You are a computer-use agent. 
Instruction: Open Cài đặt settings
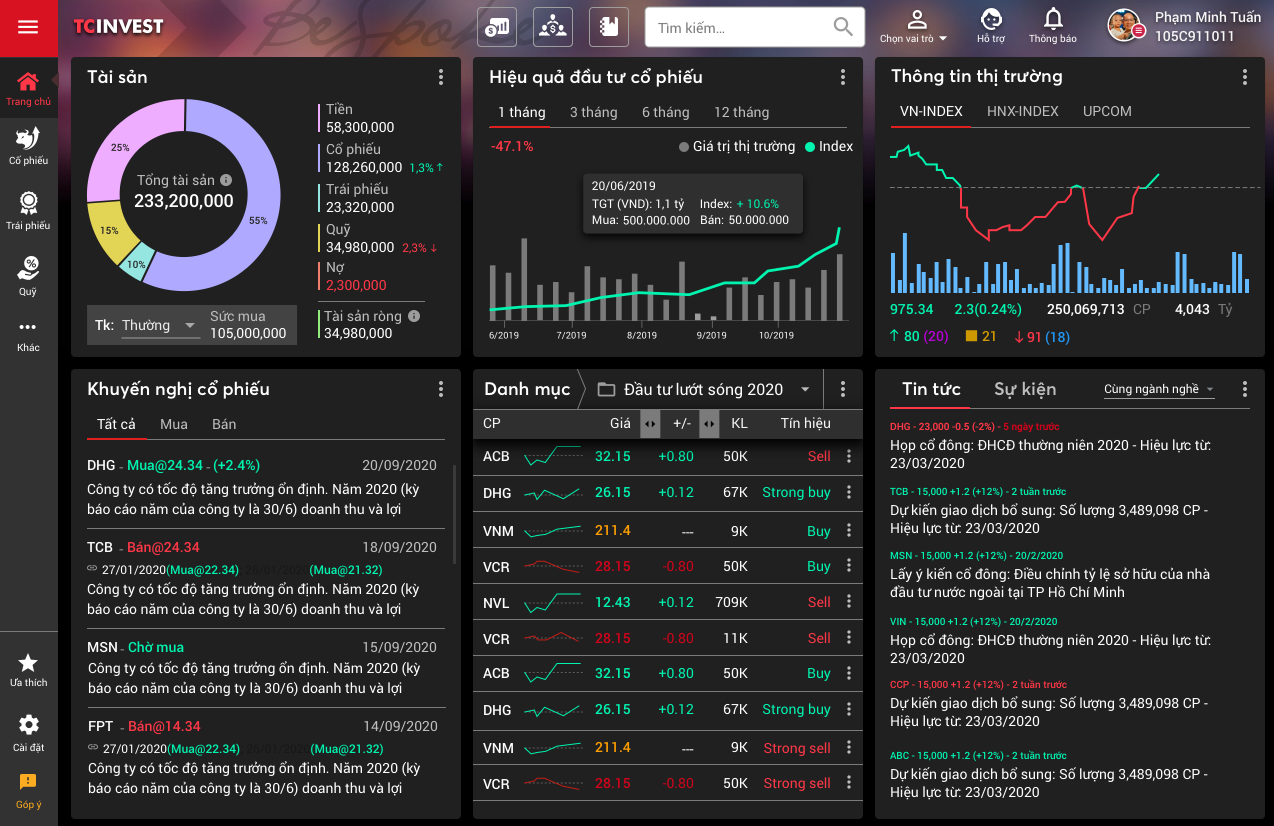click(28, 732)
